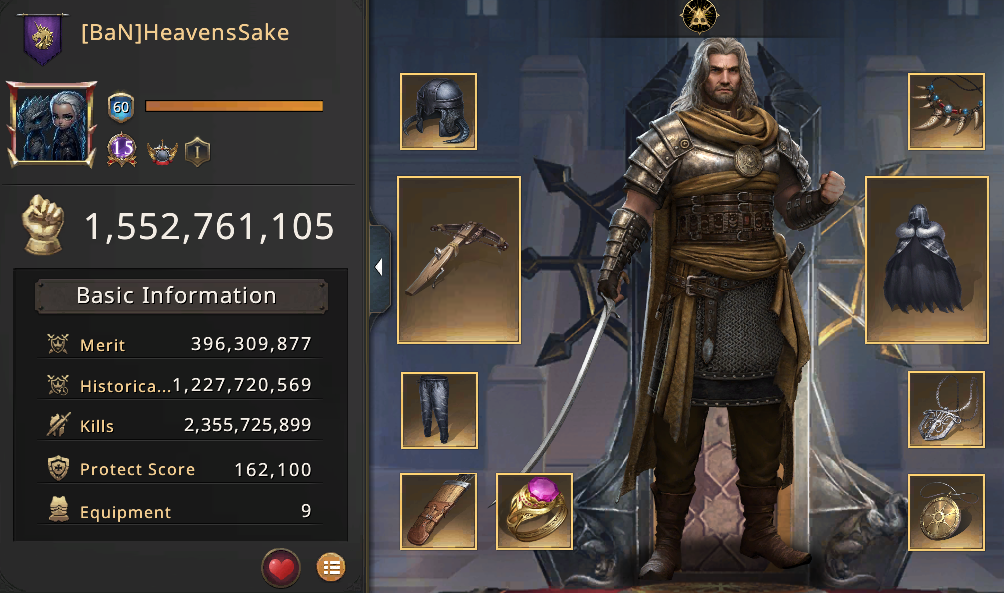1004x593 pixels.
Task: Click the player avatar portrait
Action: pyautogui.click(x=51, y=124)
